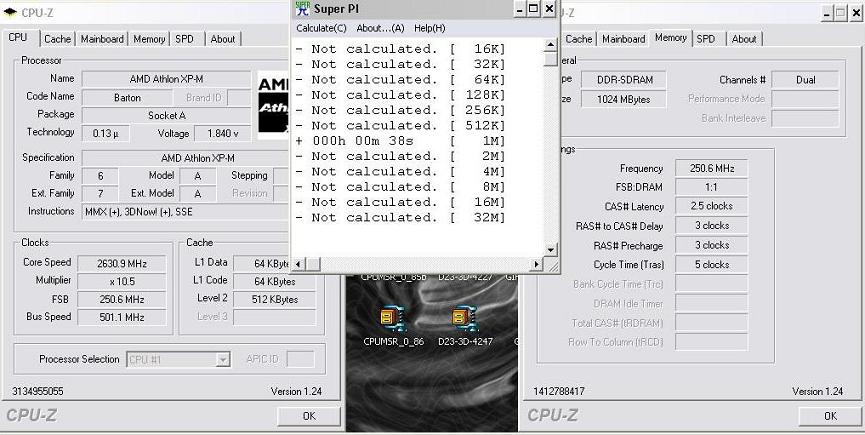Click OK button in left CPU-Z window
865x435 pixels.
click(x=309, y=416)
